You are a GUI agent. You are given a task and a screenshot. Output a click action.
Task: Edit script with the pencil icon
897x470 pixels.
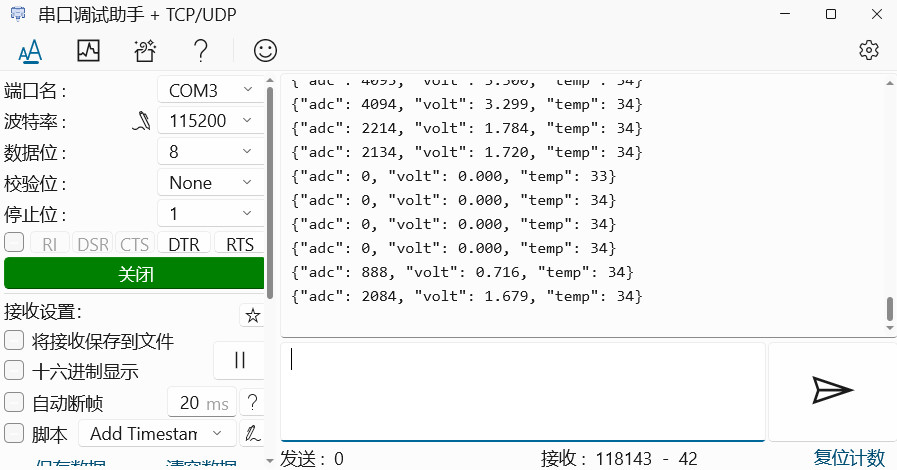252,433
